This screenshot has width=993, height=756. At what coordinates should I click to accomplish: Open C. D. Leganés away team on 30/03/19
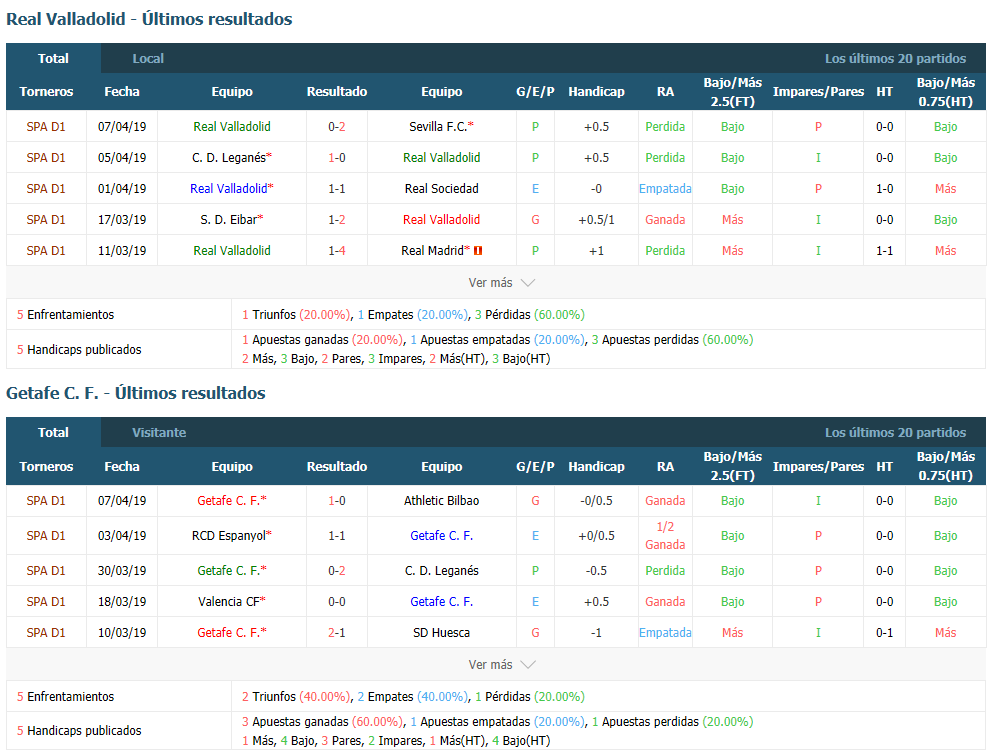coord(441,570)
